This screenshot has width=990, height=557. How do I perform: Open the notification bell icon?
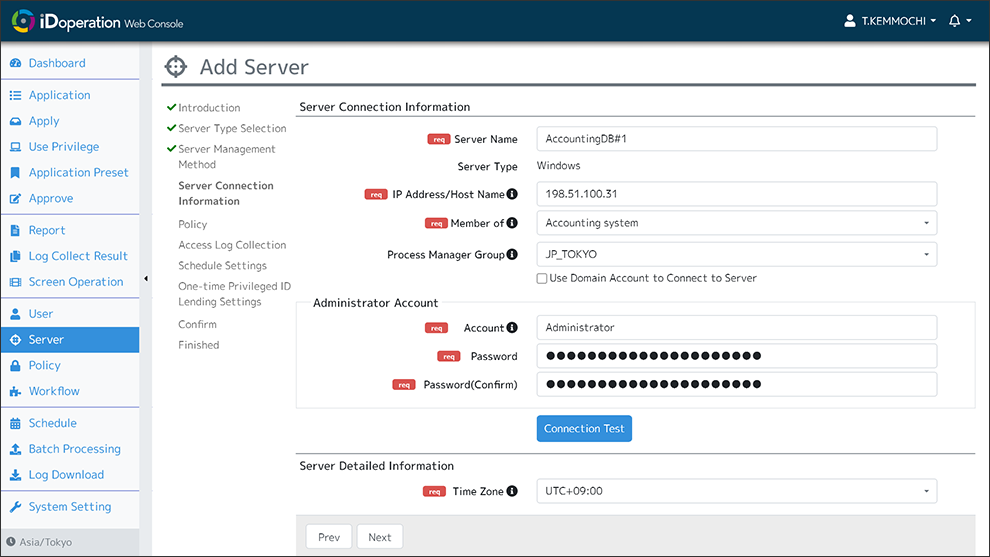(955, 21)
